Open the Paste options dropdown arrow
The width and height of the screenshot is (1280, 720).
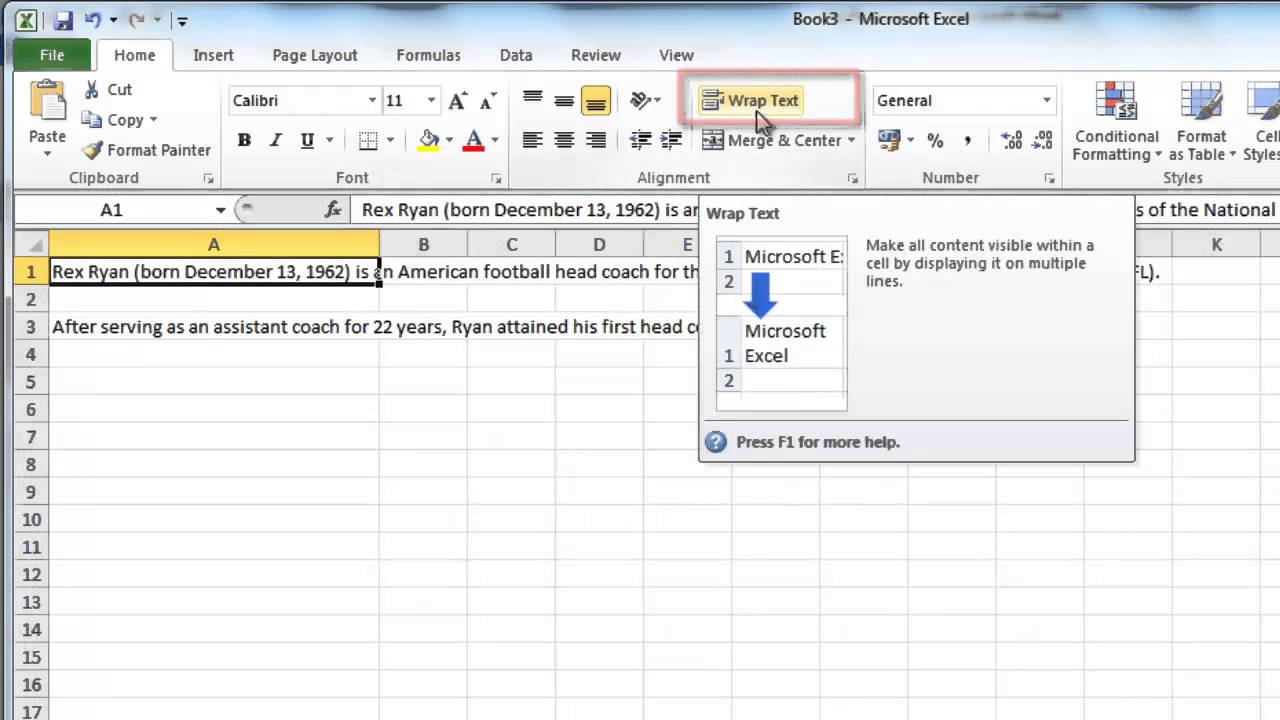click(x=47, y=153)
